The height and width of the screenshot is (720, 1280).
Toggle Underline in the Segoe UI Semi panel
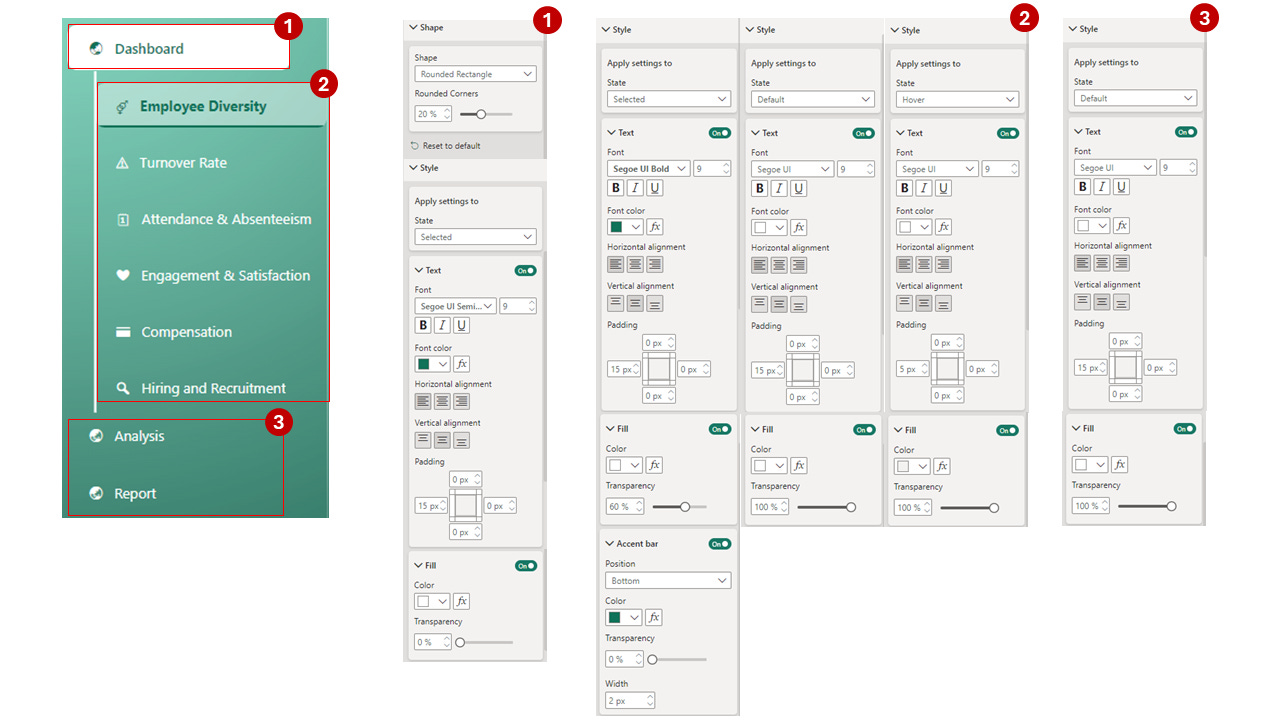[462, 325]
